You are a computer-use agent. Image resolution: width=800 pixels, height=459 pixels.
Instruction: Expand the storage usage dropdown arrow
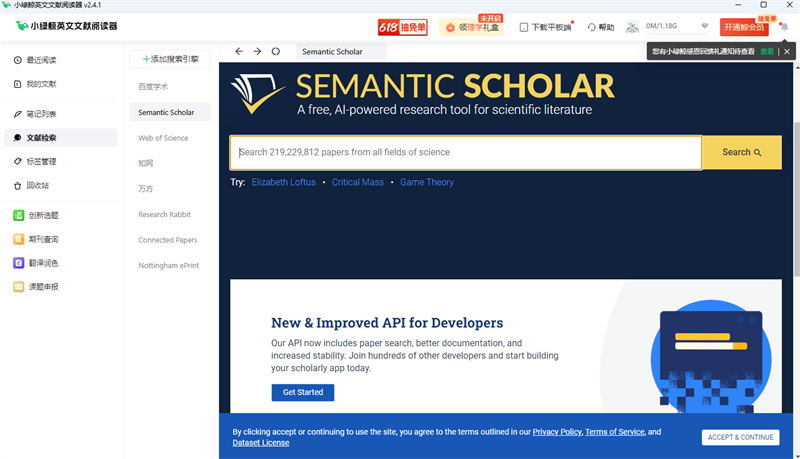(705, 26)
